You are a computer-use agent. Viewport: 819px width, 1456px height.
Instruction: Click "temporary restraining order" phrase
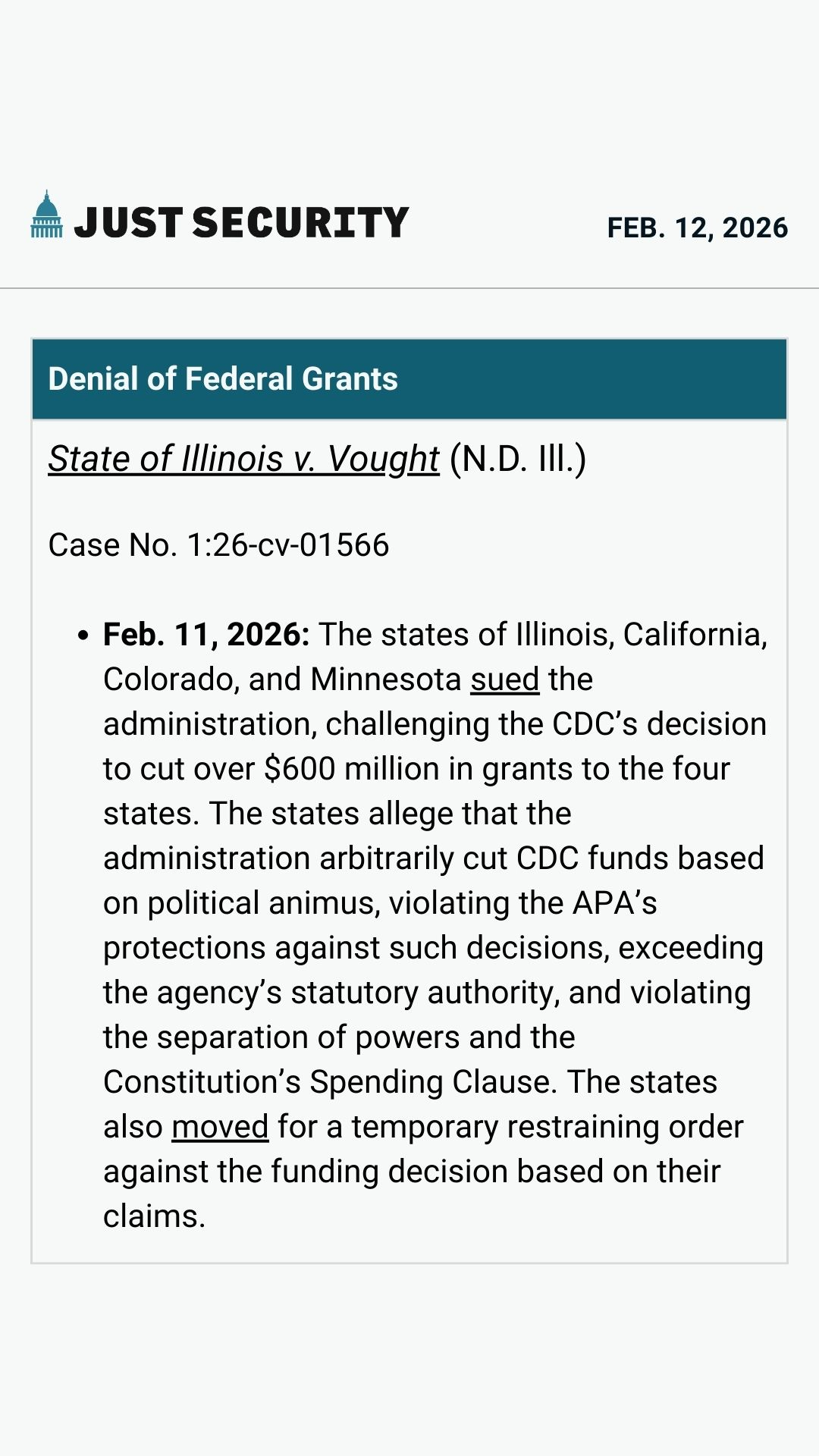pos(547,1127)
